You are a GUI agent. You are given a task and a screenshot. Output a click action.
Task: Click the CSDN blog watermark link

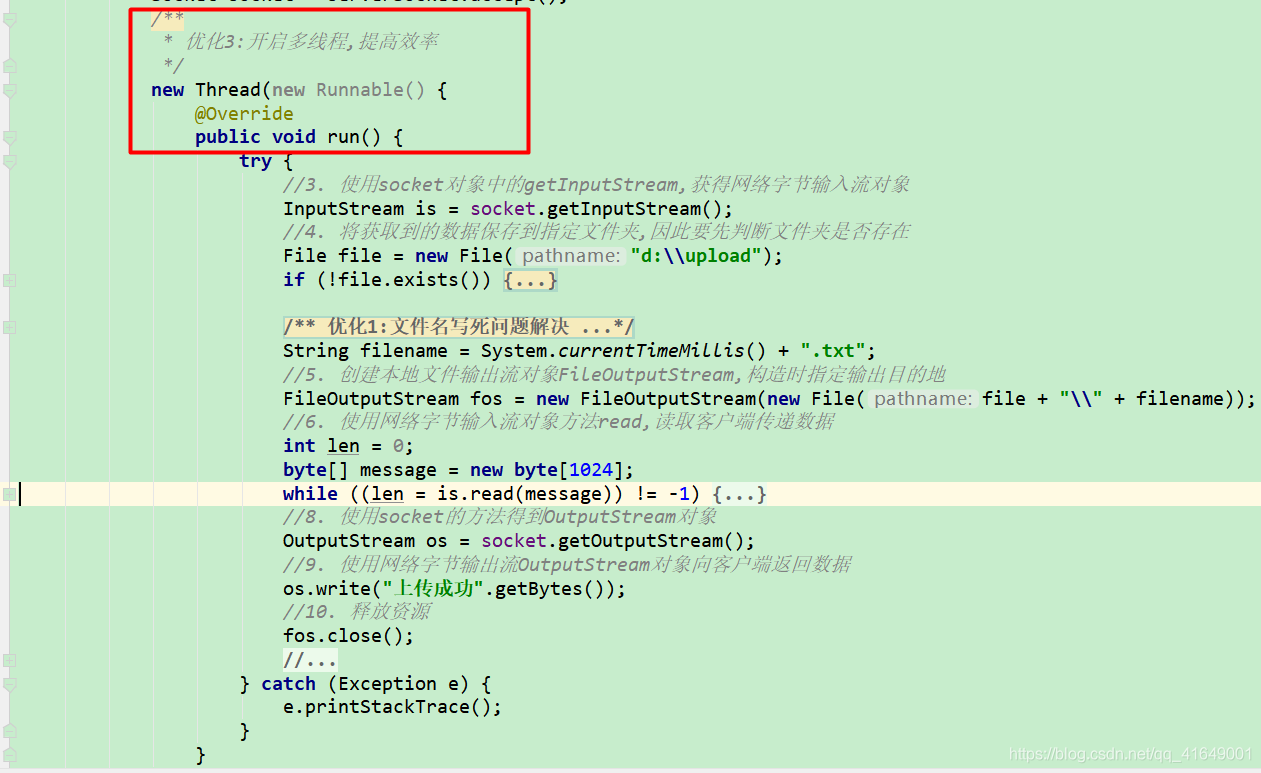point(1129,753)
